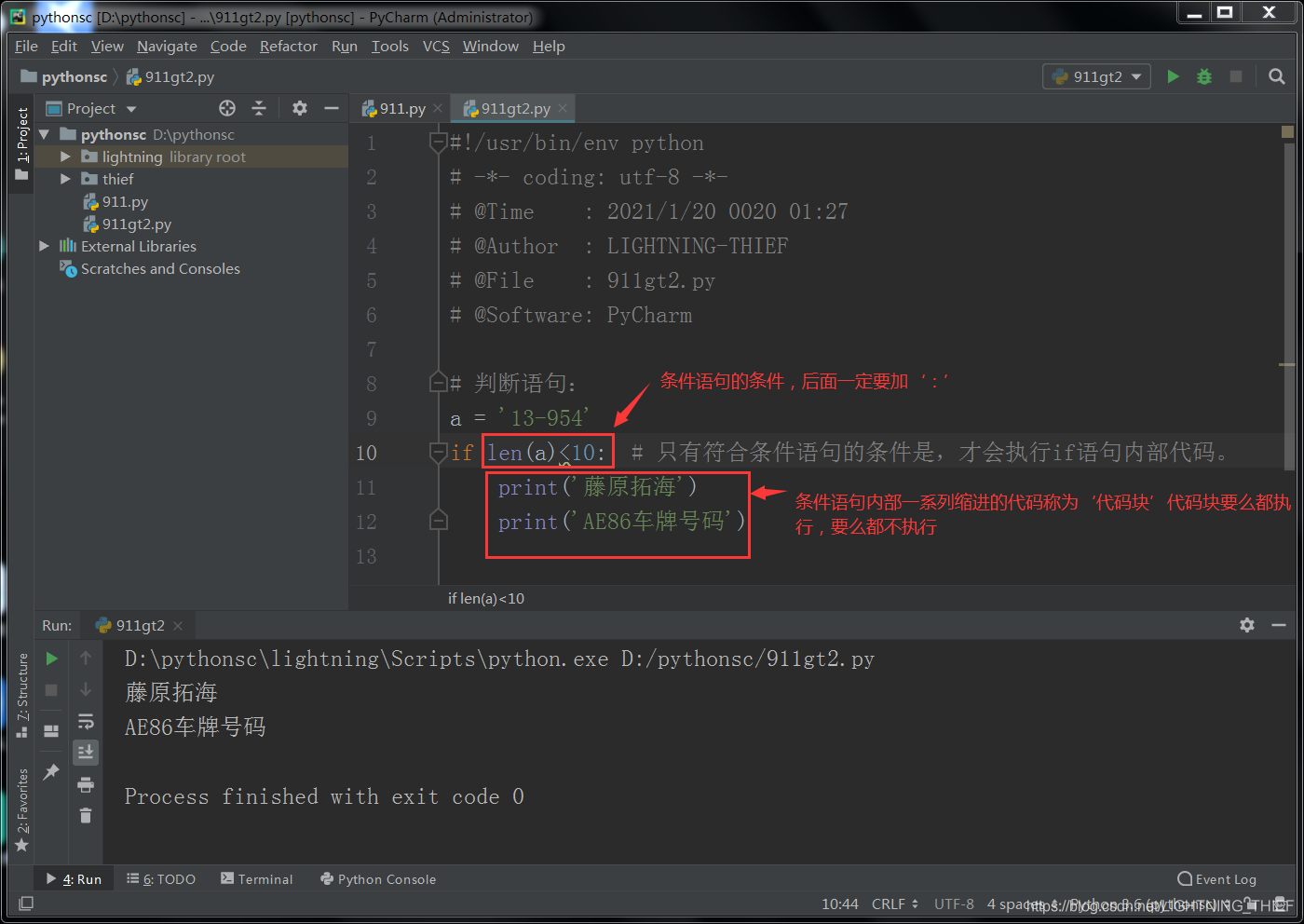Fold the code at line 1
Screen dimensions: 1304x924
(x=438, y=143)
